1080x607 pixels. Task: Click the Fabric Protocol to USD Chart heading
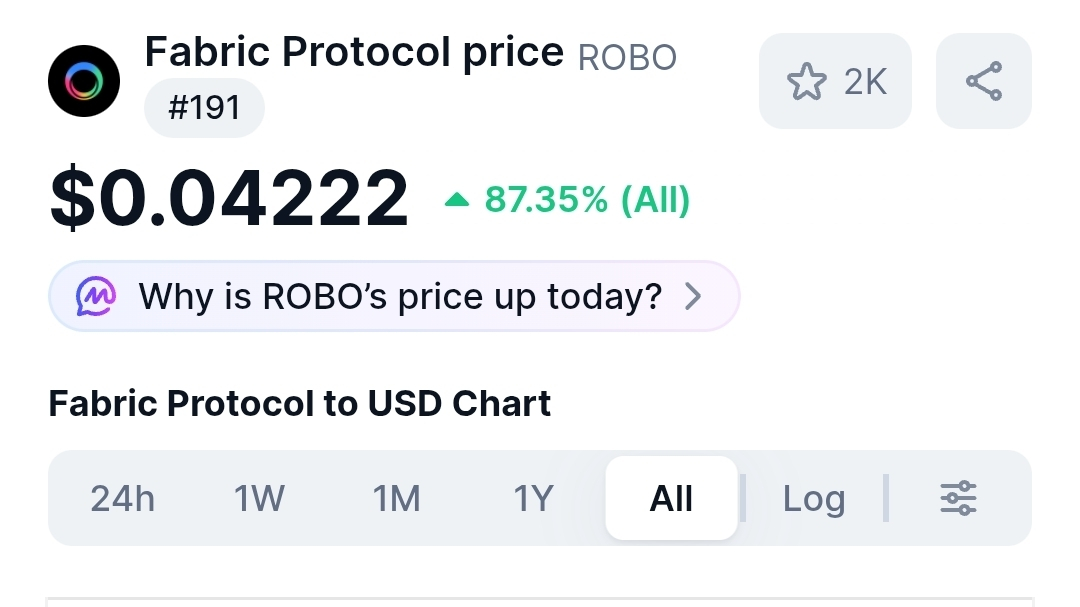[x=300, y=403]
